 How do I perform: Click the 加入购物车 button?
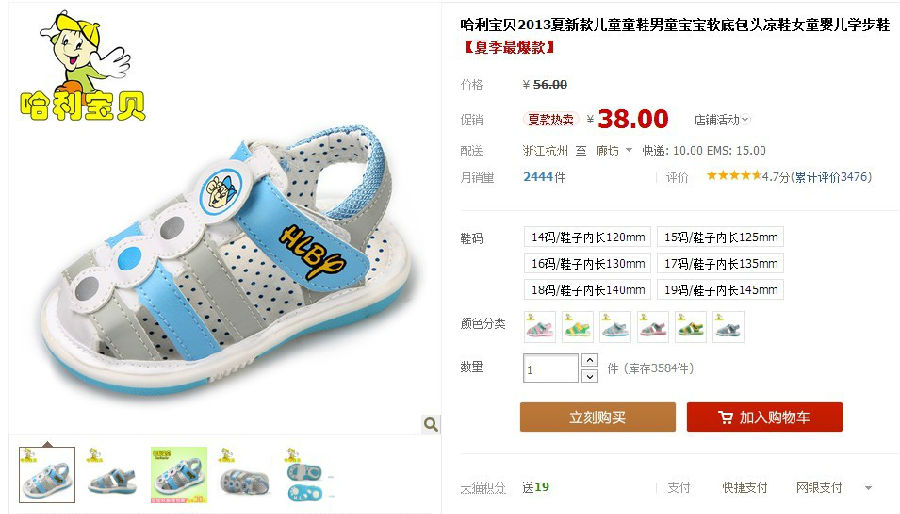(x=765, y=417)
